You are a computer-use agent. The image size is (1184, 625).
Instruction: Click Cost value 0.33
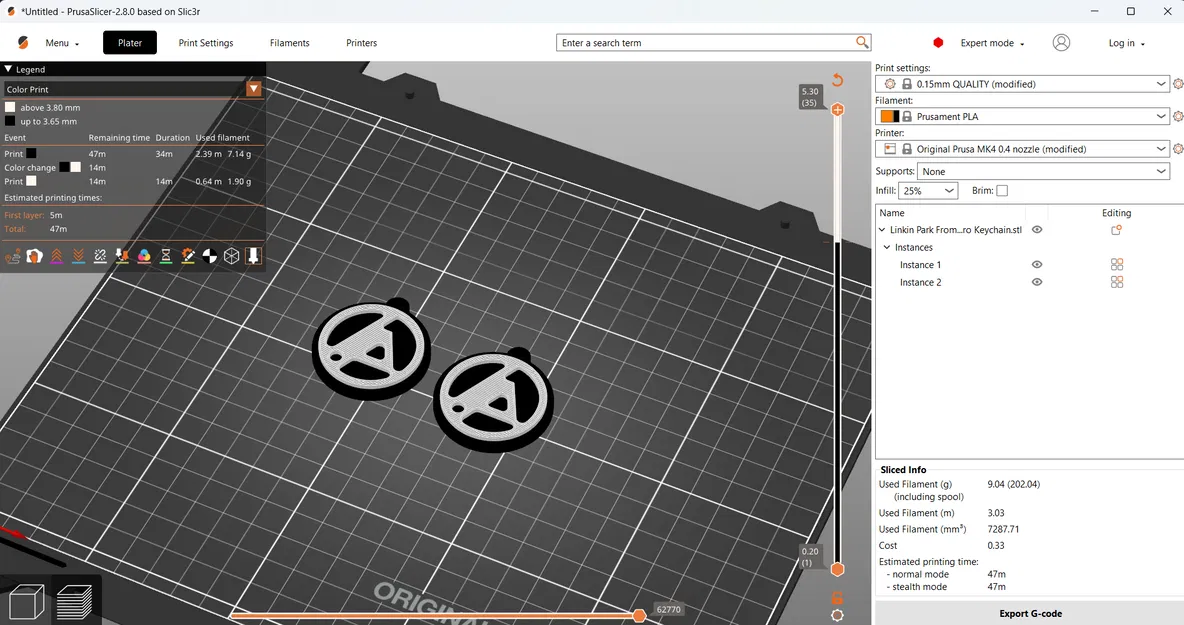tap(995, 546)
